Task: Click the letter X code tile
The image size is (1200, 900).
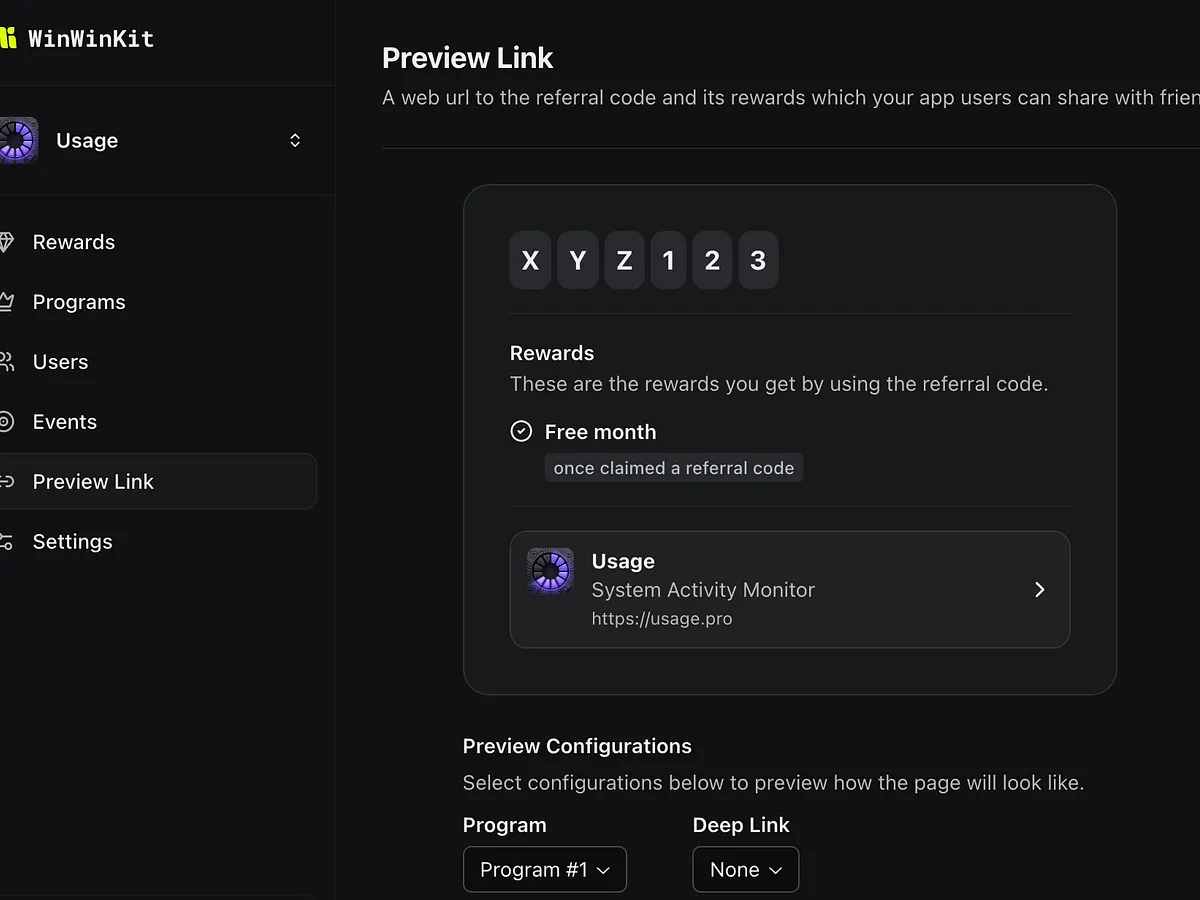Action: pyautogui.click(x=530, y=261)
